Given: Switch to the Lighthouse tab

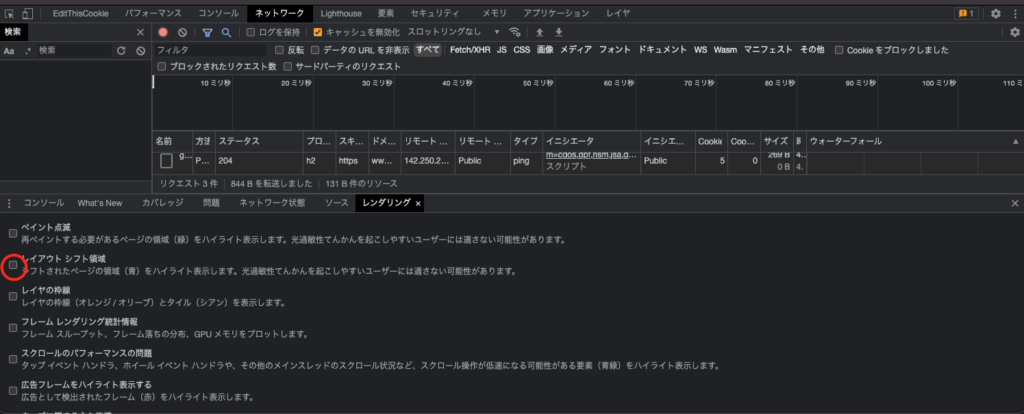Looking at the screenshot, I should pyautogui.click(x=342, y=14).
